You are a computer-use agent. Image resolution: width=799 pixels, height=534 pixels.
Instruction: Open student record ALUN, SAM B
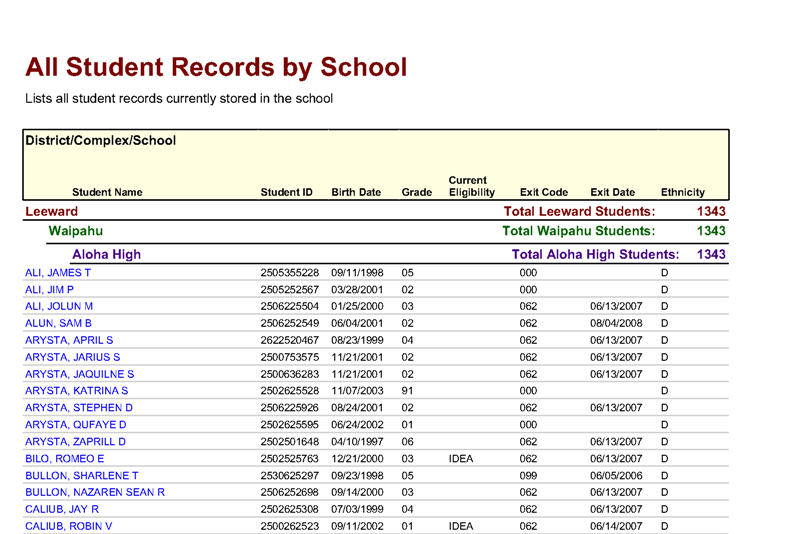pos(58,323)
